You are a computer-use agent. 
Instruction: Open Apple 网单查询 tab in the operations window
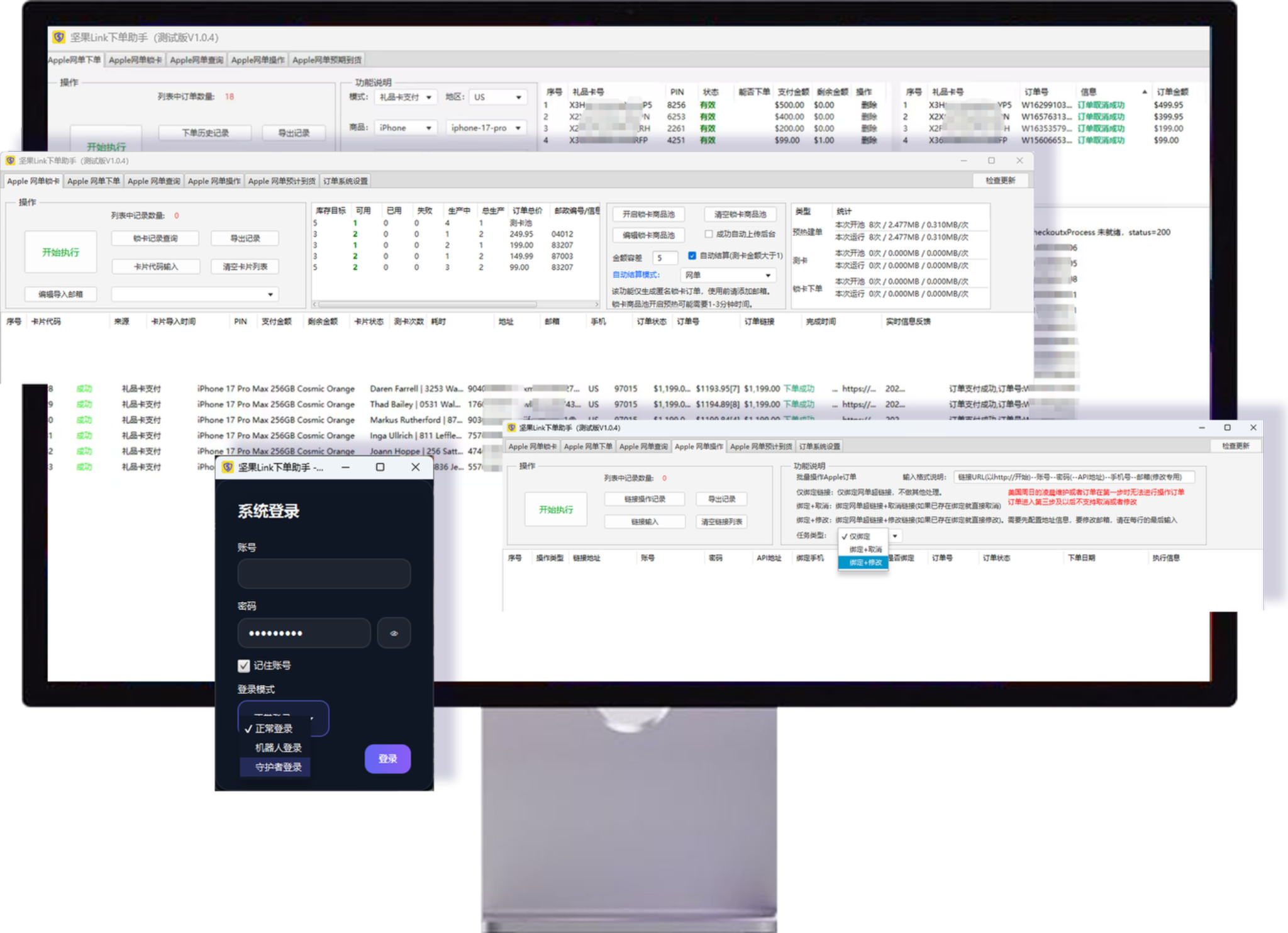[x=643, y=447]
